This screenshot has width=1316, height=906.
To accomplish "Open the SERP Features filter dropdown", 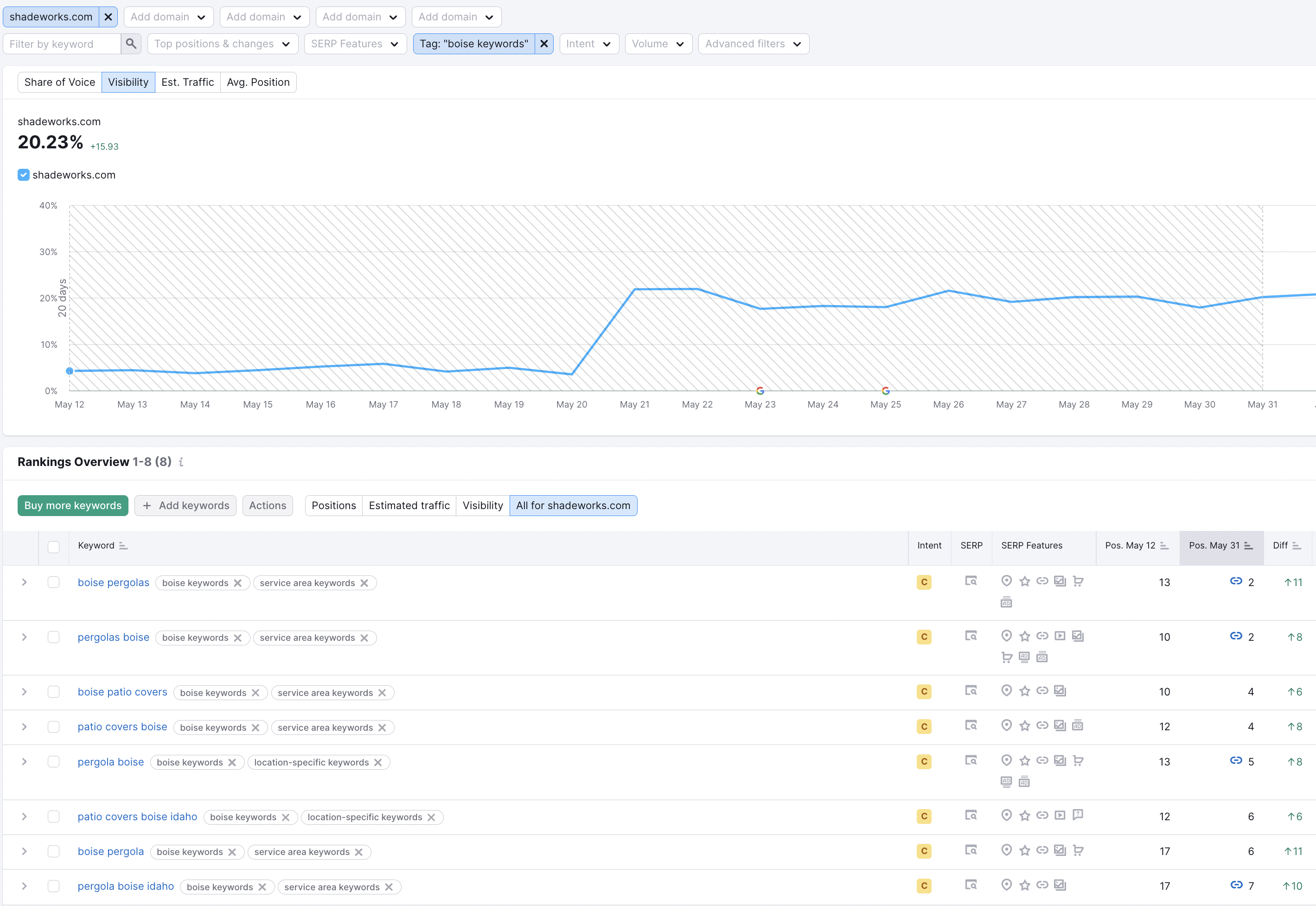I will point(355,44).
